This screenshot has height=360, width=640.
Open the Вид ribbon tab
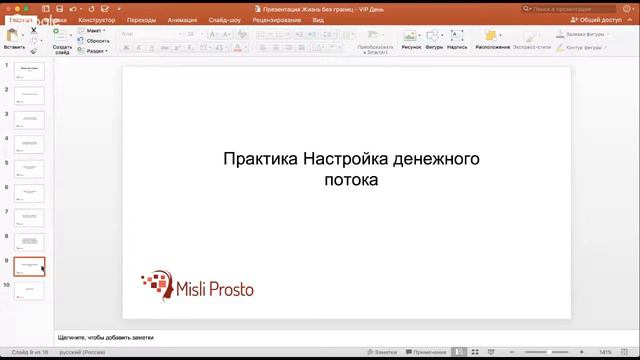[x=318, y=20]
